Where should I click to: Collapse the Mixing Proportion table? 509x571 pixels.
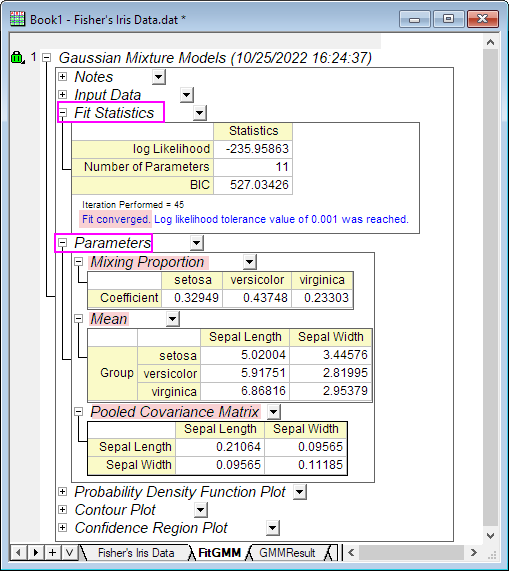click(79, 262)
